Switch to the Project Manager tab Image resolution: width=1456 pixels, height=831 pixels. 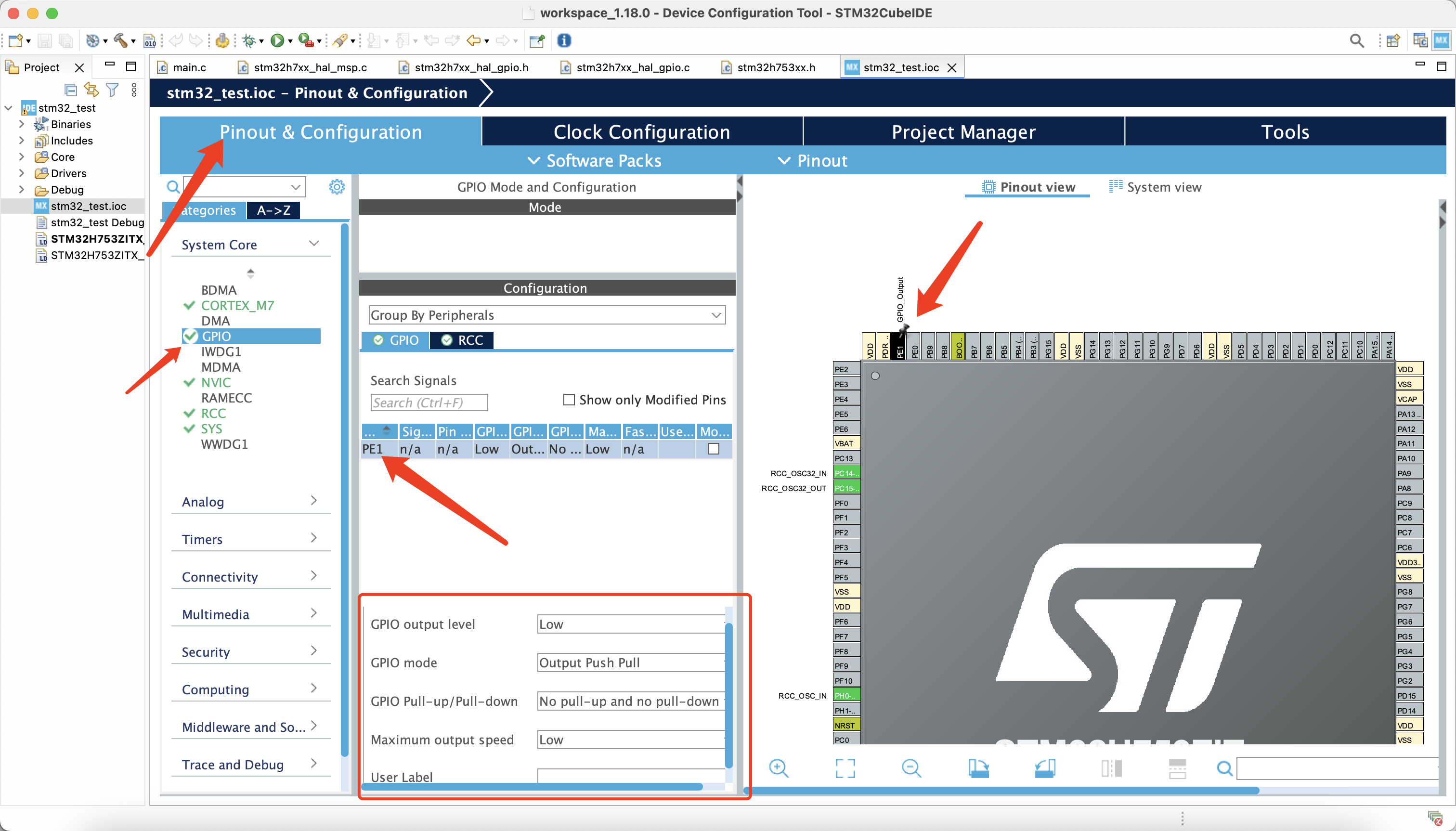pyautogui.click(x=963, y=132)
